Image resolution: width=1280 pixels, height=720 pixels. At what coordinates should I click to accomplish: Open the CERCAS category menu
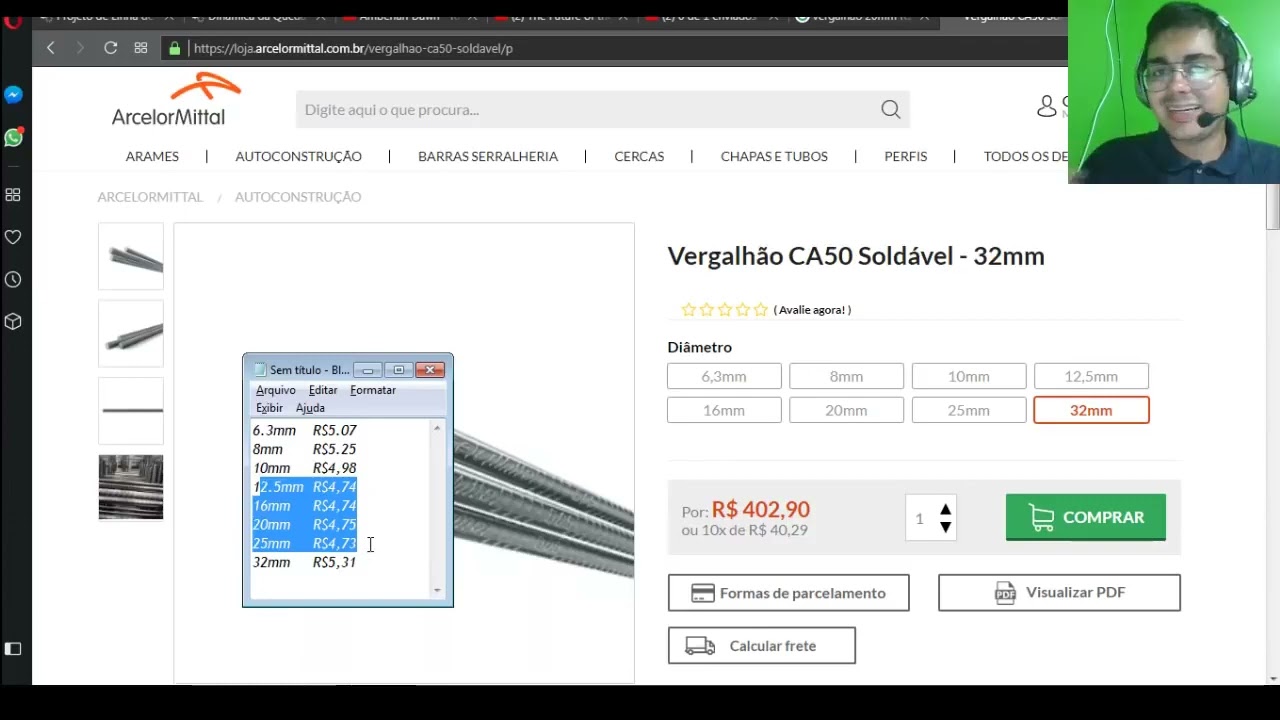[x=639, y=156]
